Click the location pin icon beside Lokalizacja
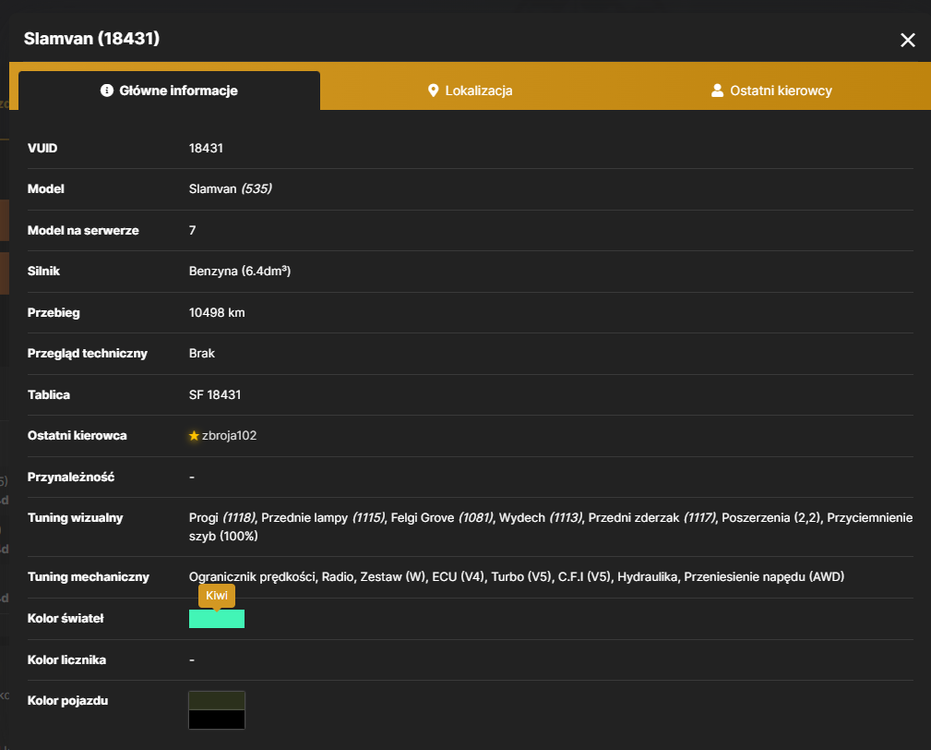931x750 pixels. click(433, 90)
